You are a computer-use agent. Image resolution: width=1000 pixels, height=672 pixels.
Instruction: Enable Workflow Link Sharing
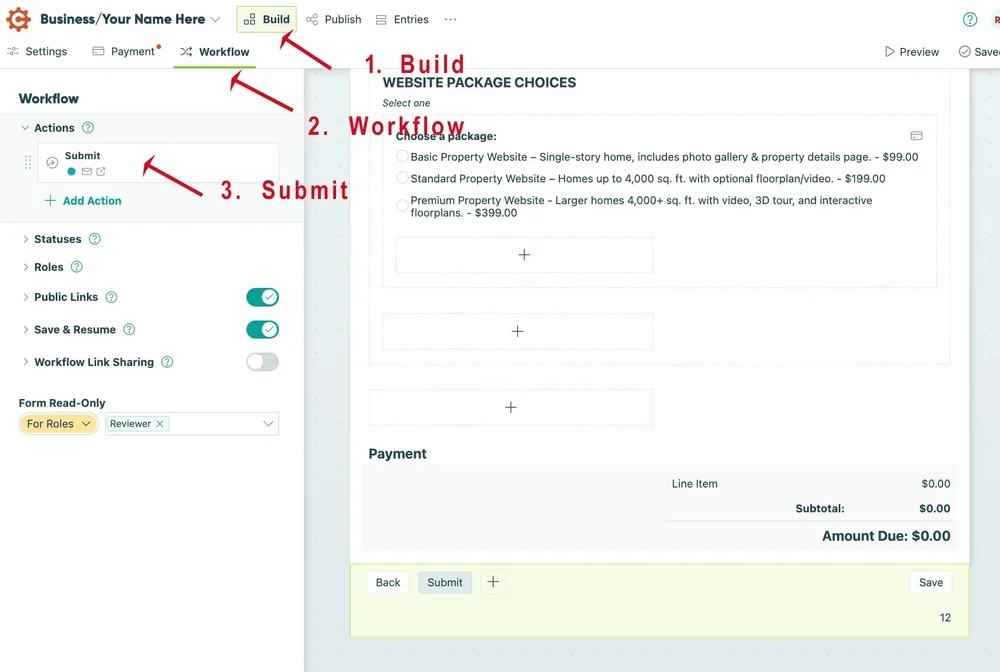[x=262, y=362]
